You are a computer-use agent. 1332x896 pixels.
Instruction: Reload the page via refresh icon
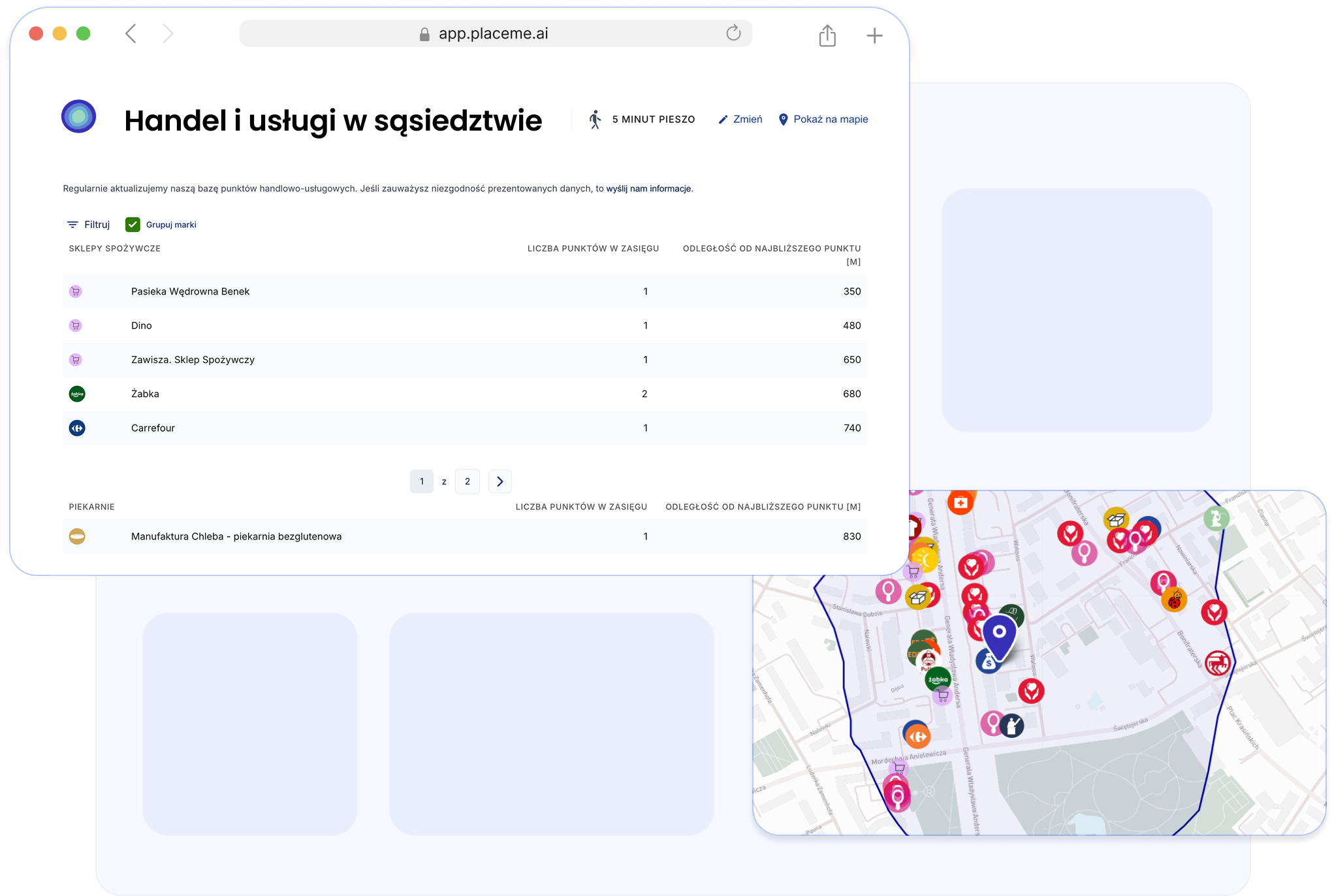(733, 33)
